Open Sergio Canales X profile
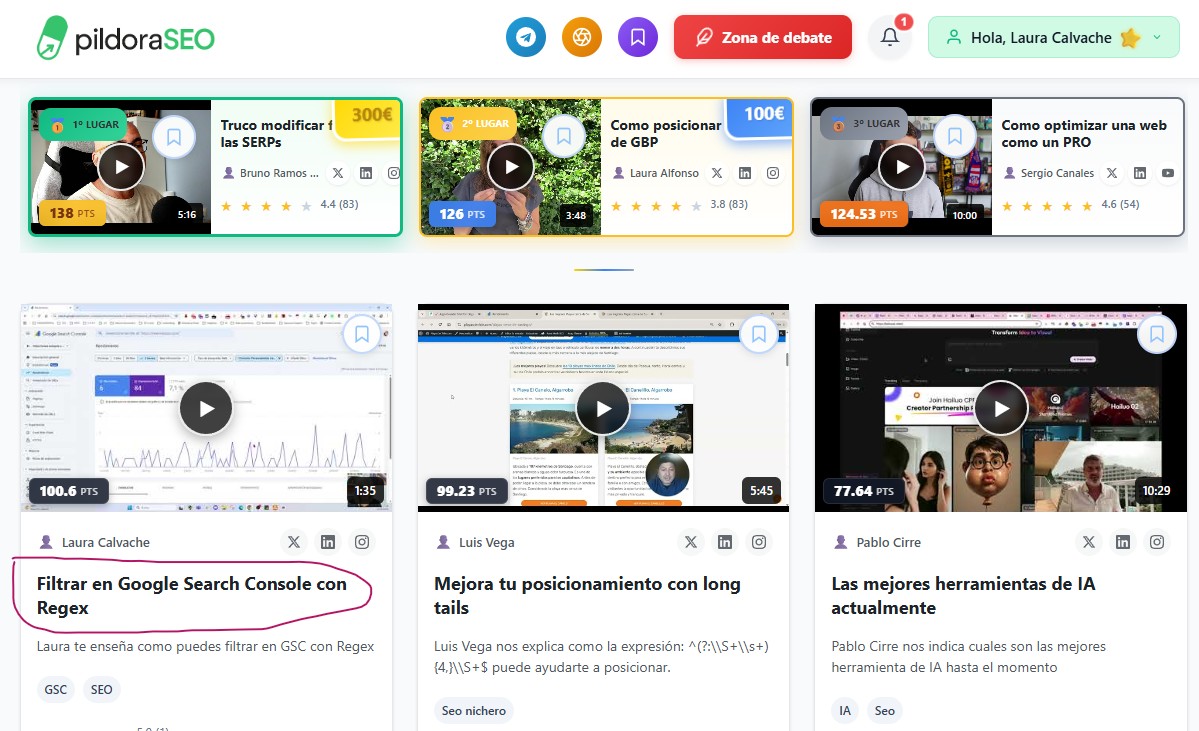1199x731 pixels. click(1112, 173)
